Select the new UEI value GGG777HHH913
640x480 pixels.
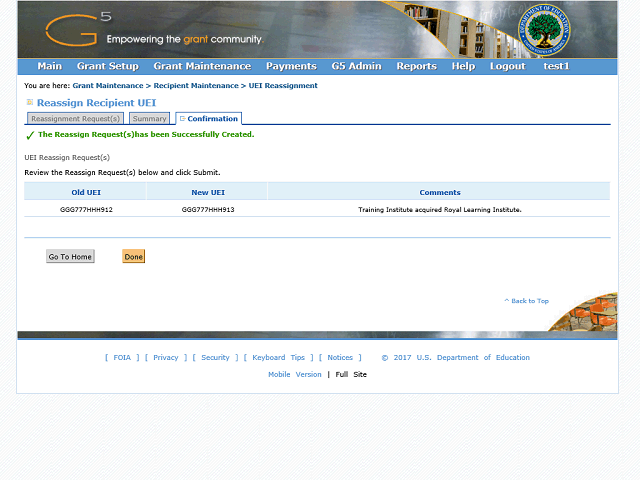(208, 209)
